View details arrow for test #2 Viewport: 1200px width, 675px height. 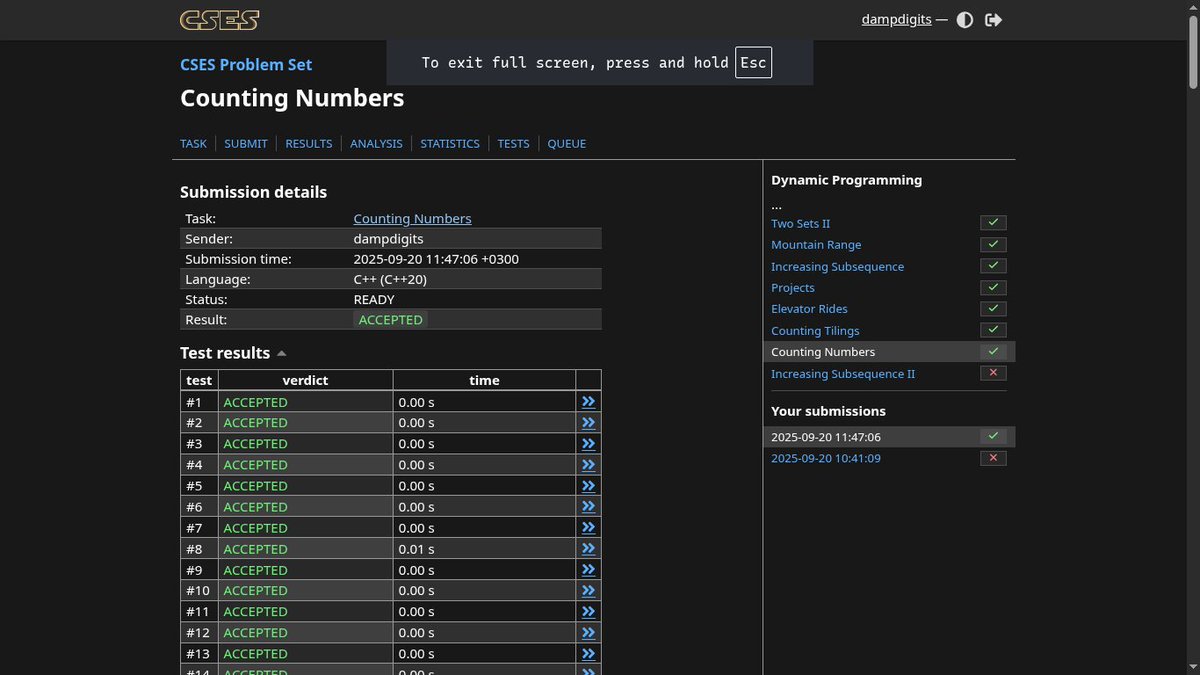(x=588, y=422)
